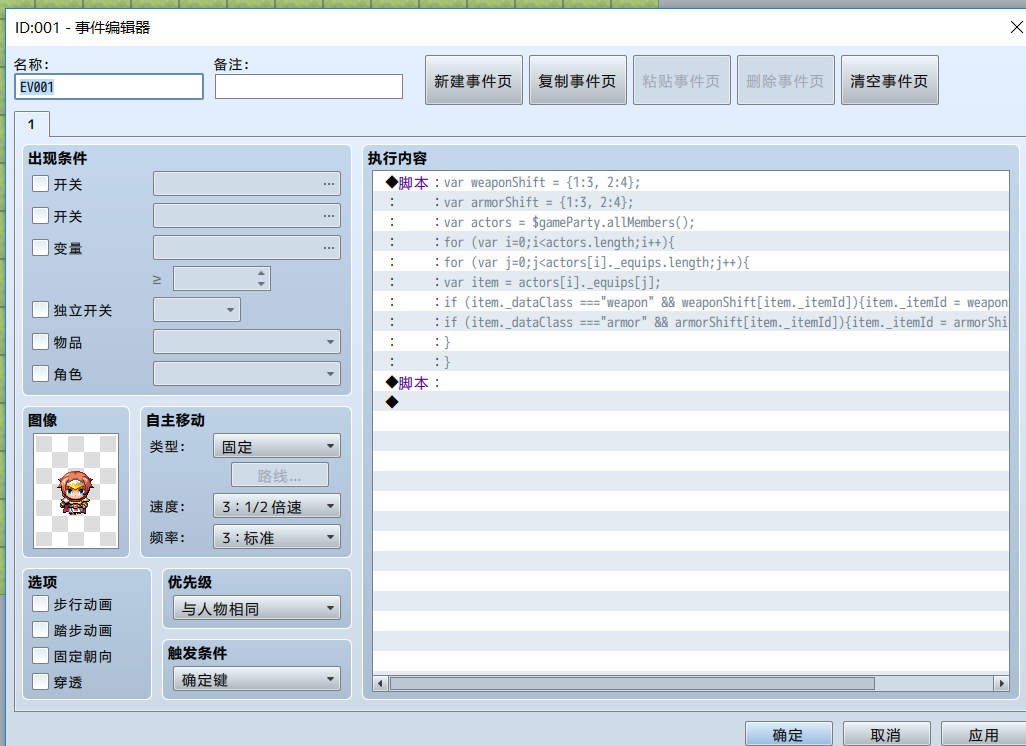Open the 频率 dropdown
The height and width of the screenshot is (746, 1026).
pyautogui.click(x=277, y=537)
